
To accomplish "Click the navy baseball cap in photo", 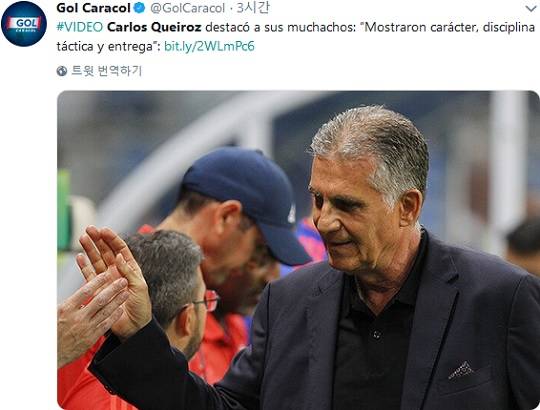I will [x=247, y=202].
